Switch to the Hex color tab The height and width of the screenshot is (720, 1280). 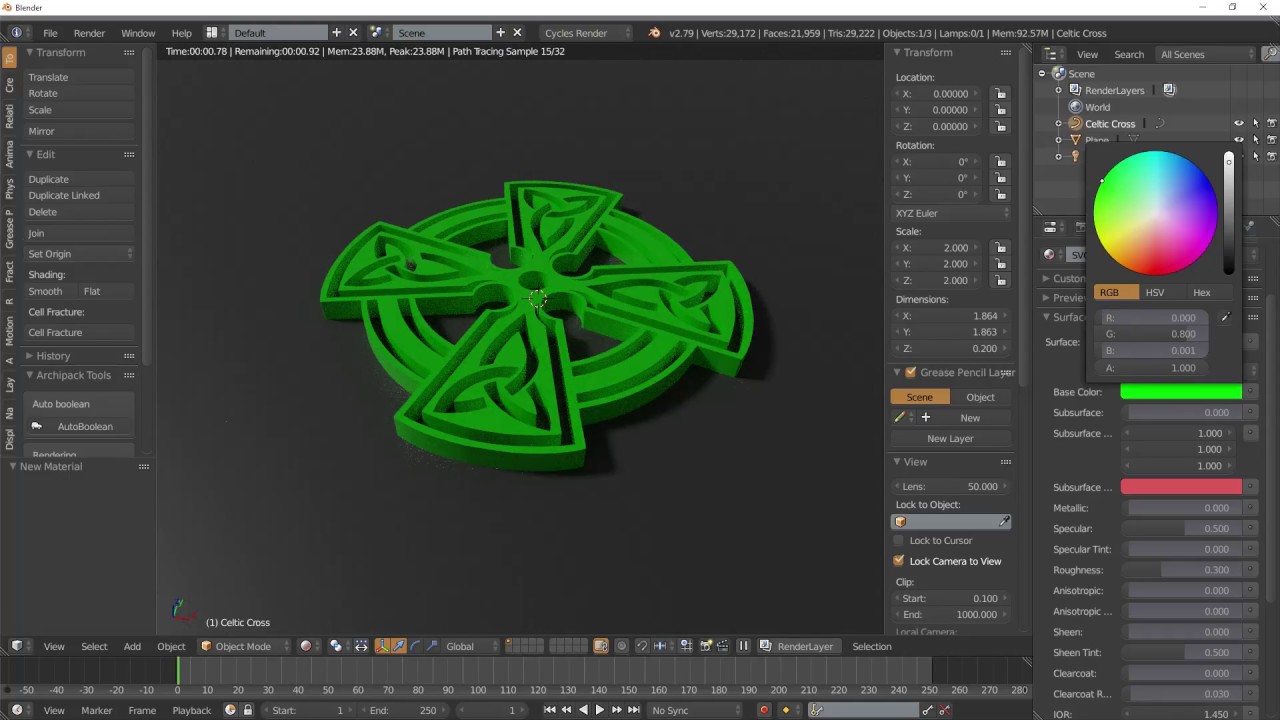(1201, 292)
